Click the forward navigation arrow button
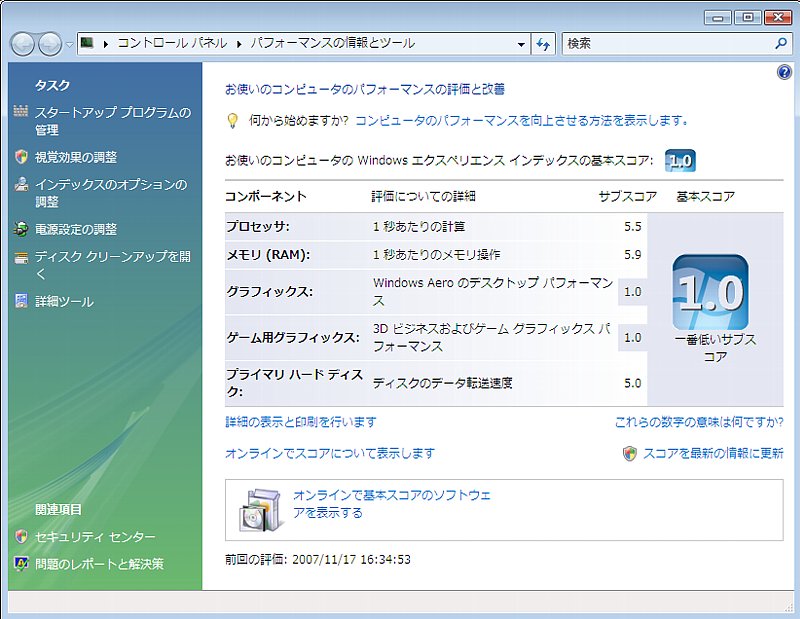Viewport: 800px width, 619px height. tap(49, 44)
